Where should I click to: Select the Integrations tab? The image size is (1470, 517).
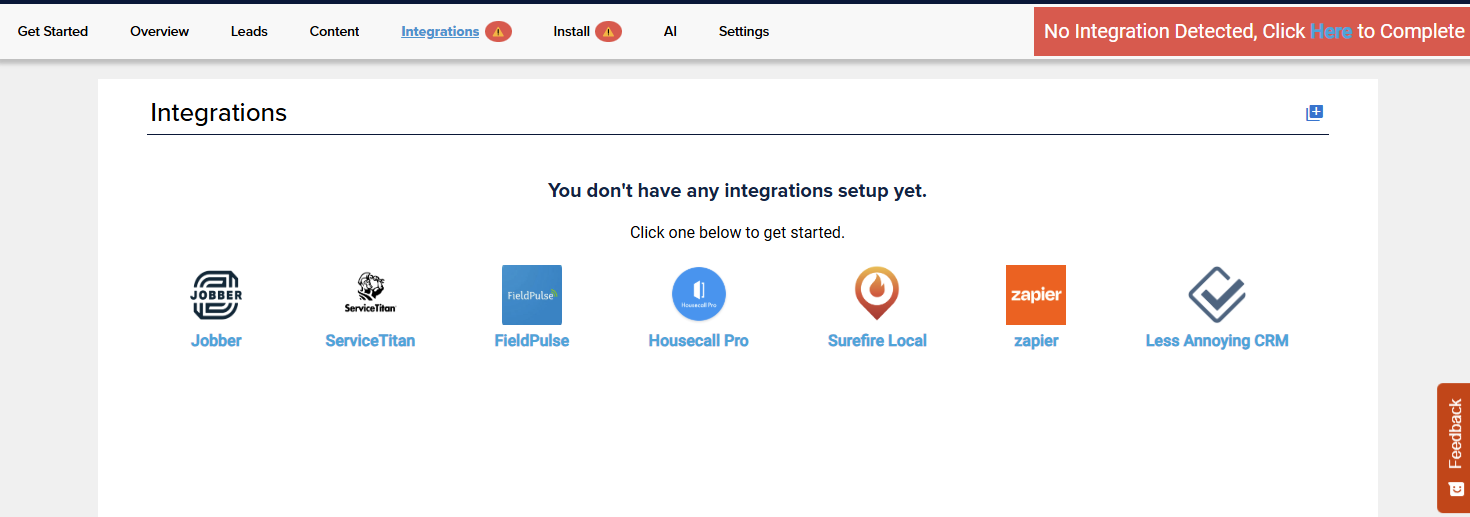440,32
